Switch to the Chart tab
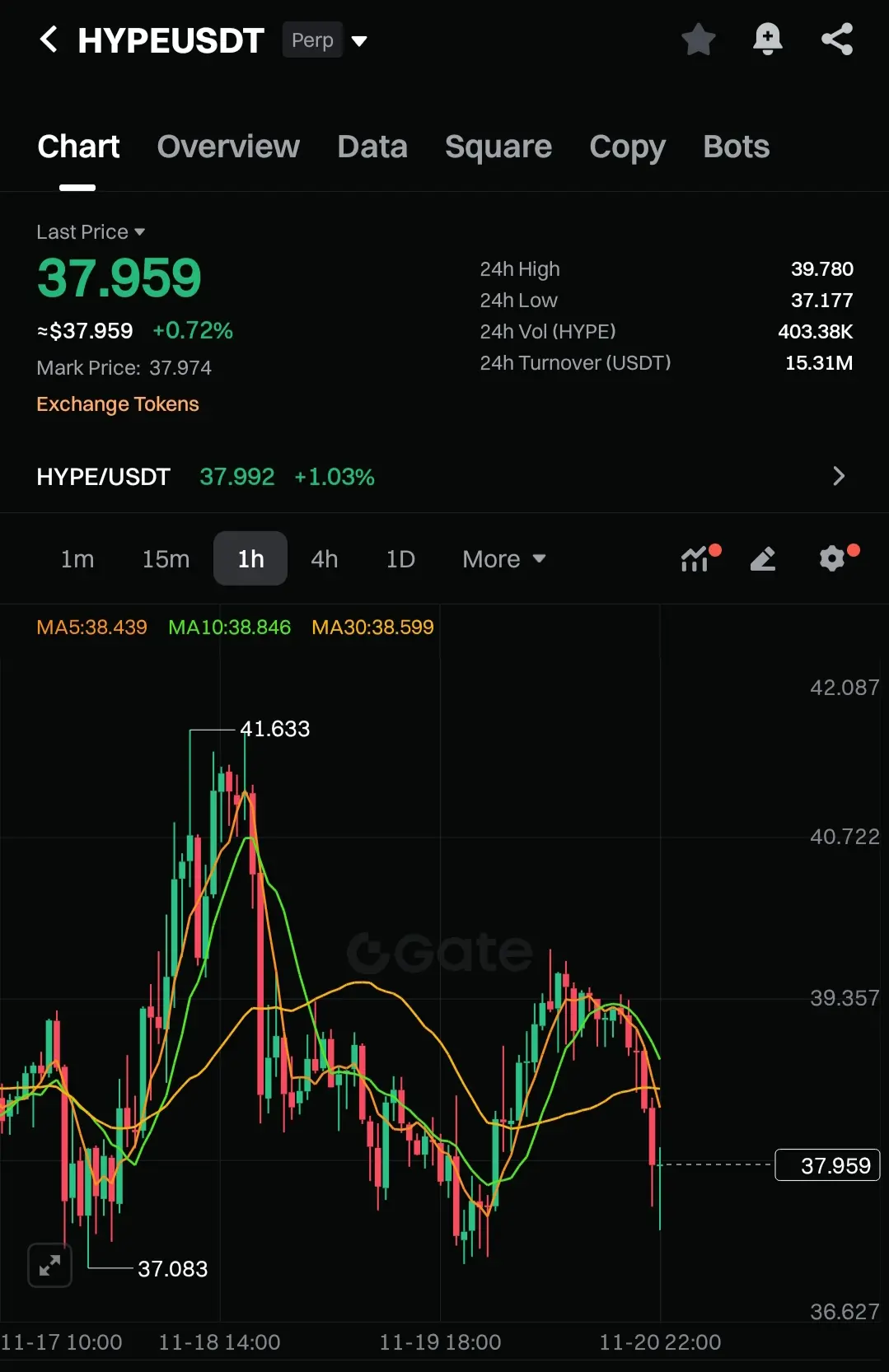The image size is (889, 1372). (78, 147)
